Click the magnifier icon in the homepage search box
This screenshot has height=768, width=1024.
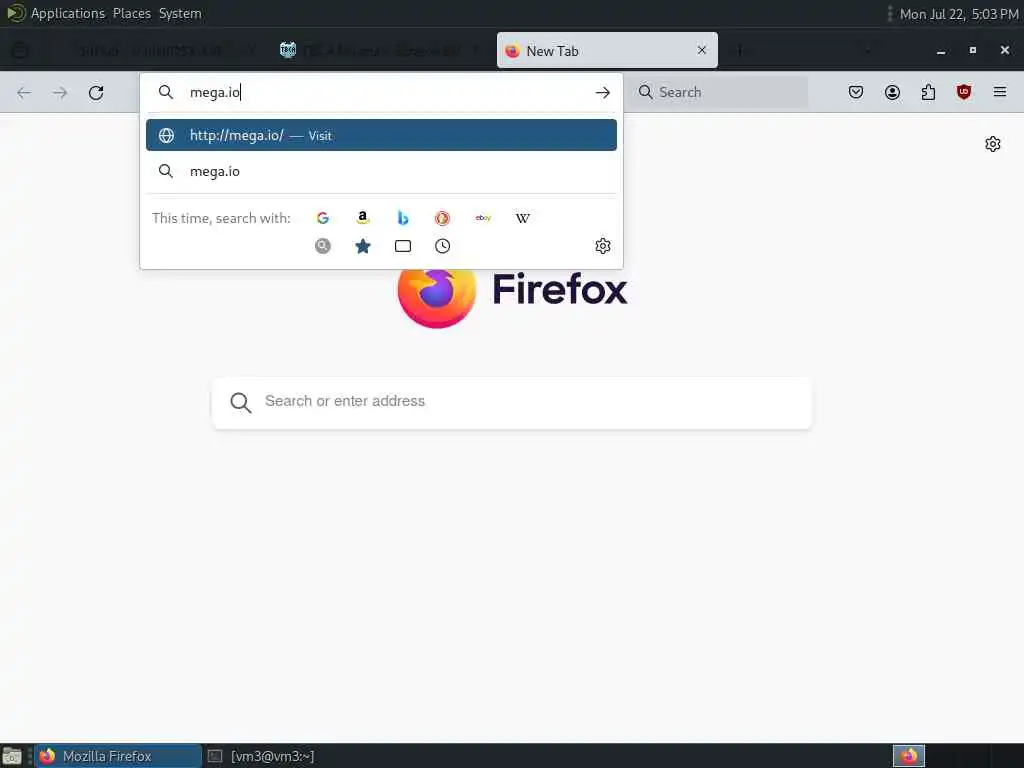tap(240, 402)
